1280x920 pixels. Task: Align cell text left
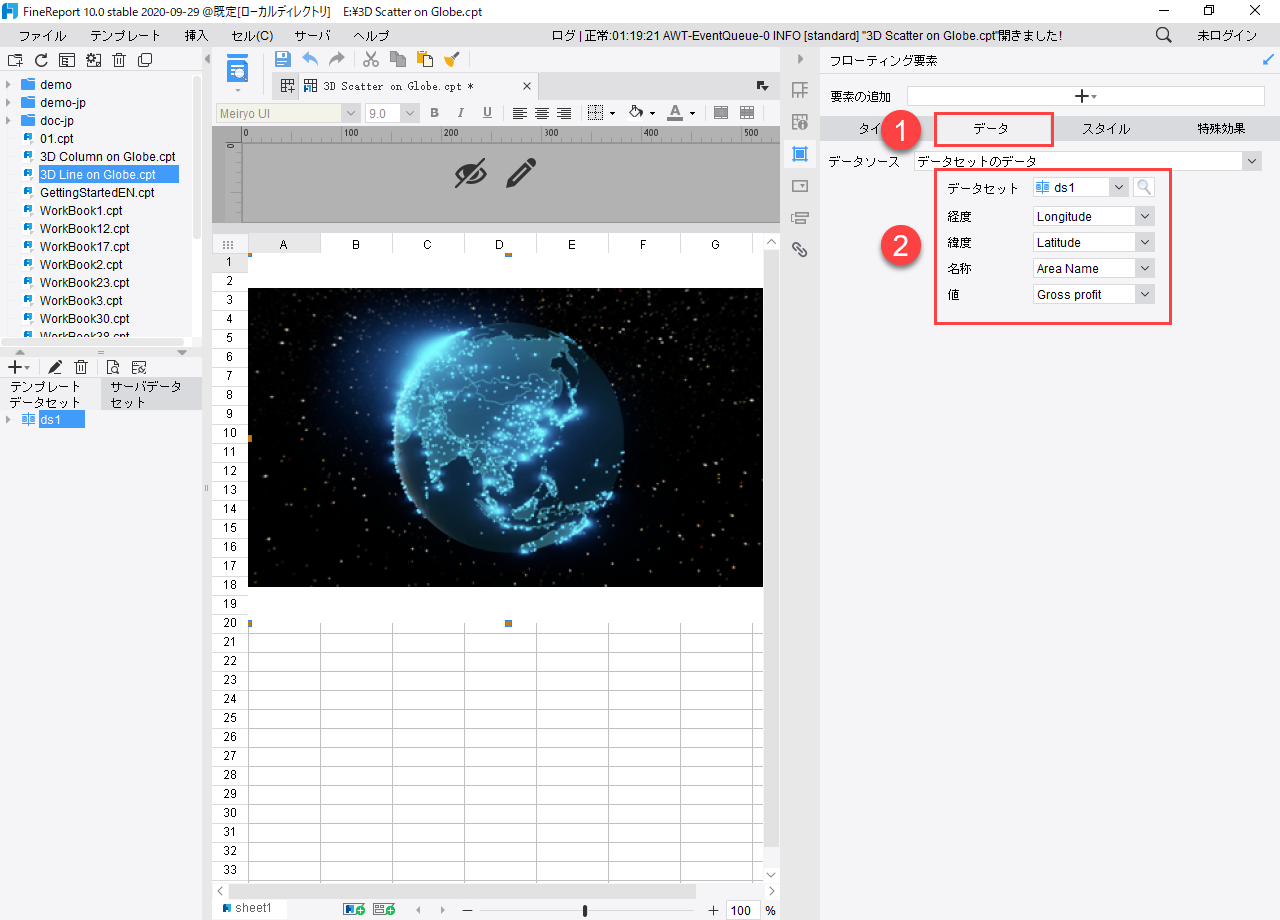[x=520, y=113]
